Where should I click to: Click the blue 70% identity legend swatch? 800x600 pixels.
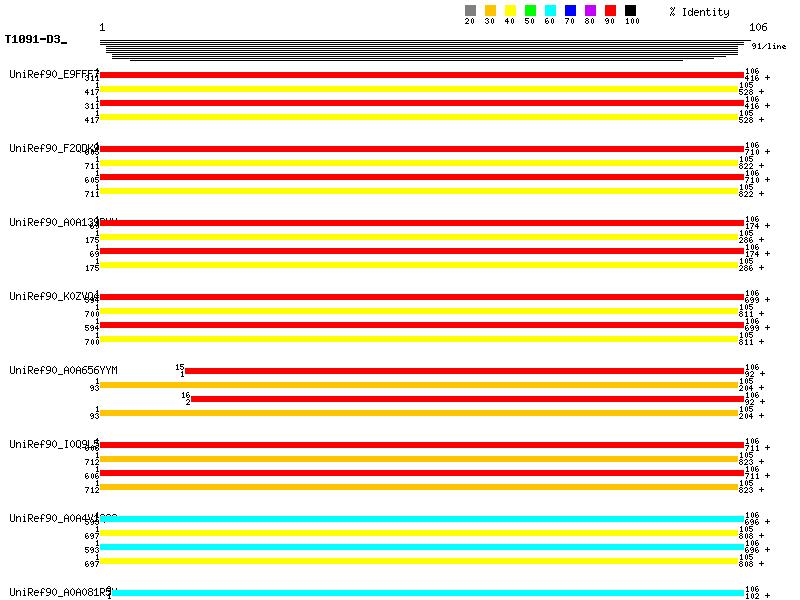pyautogui.click(x=570, y=11)
